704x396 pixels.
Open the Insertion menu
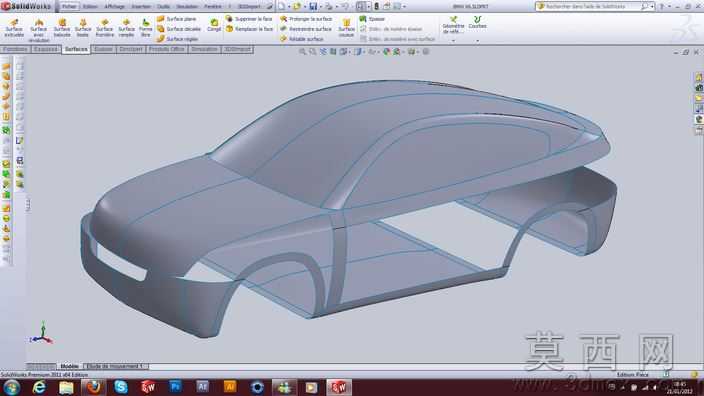pos(141,6)
